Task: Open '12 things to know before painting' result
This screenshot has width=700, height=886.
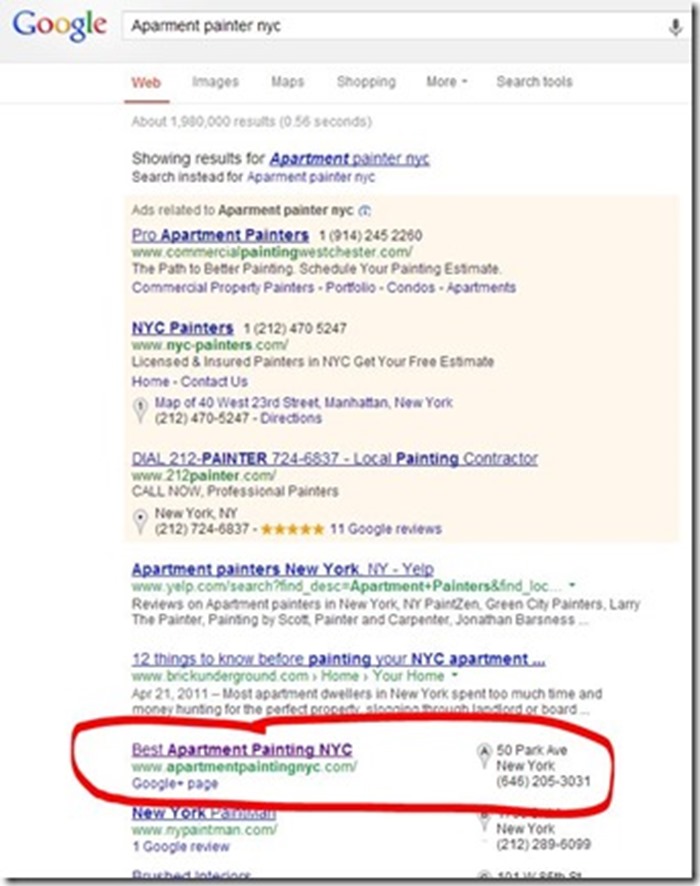Action: [x=338, y=659]
